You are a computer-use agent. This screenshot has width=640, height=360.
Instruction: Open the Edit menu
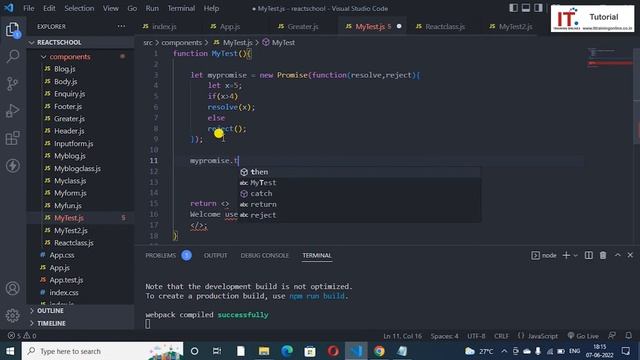[x=49, y=8]
